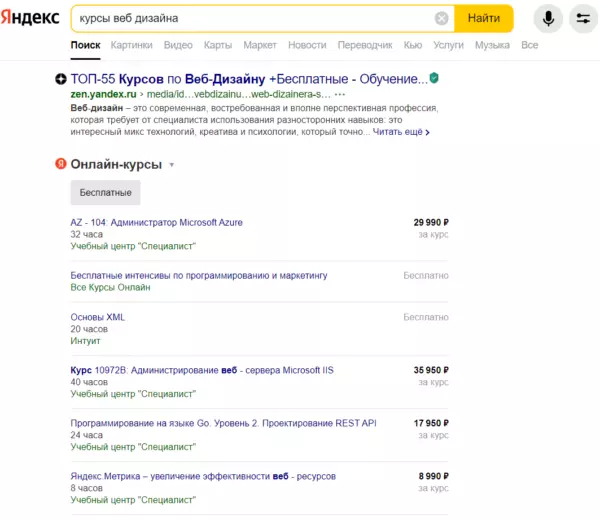Switch to the Картинки tab
This screenshot has height=520, width=600.
tap(132, 45)
